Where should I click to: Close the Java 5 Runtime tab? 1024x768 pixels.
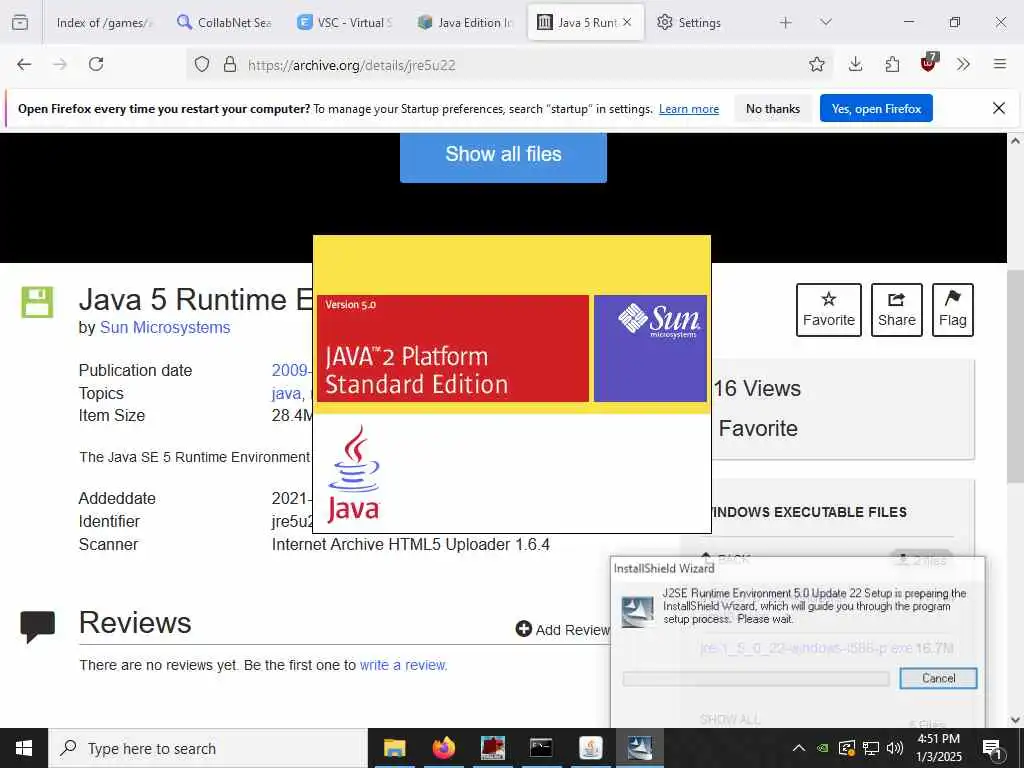(x=627, y=22)
